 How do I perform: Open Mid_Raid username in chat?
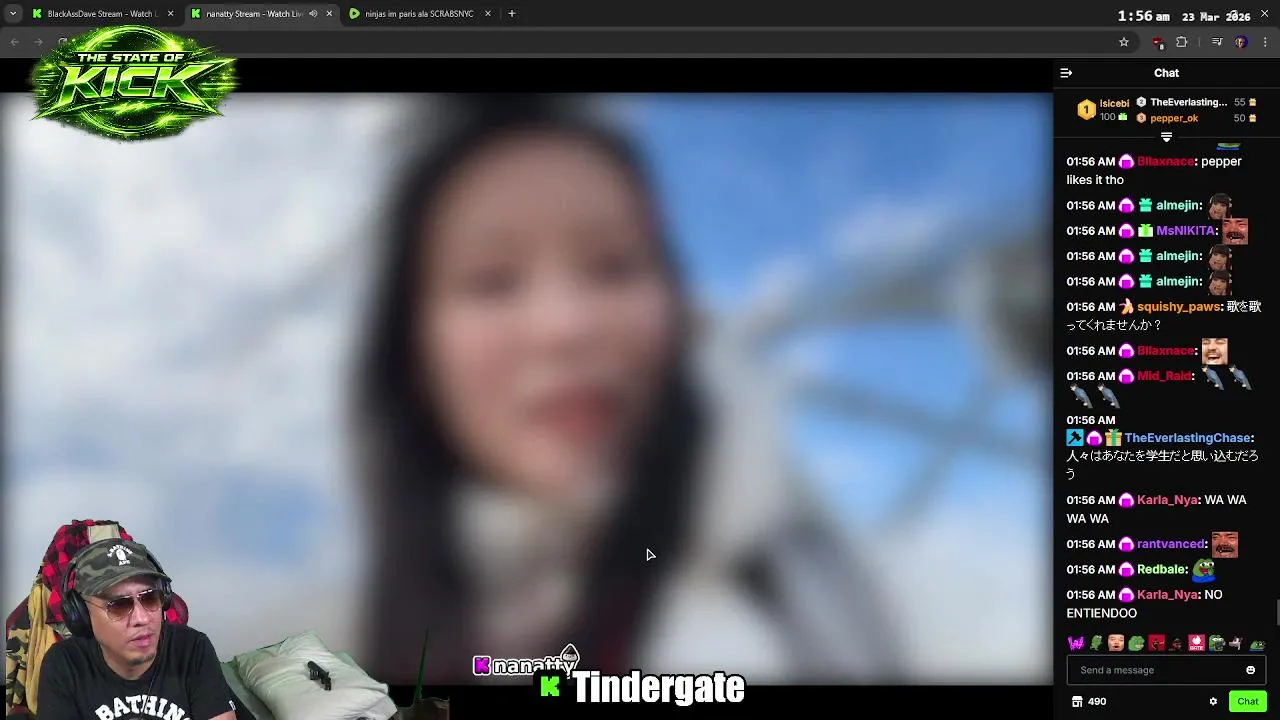(x=1164, y=376)
